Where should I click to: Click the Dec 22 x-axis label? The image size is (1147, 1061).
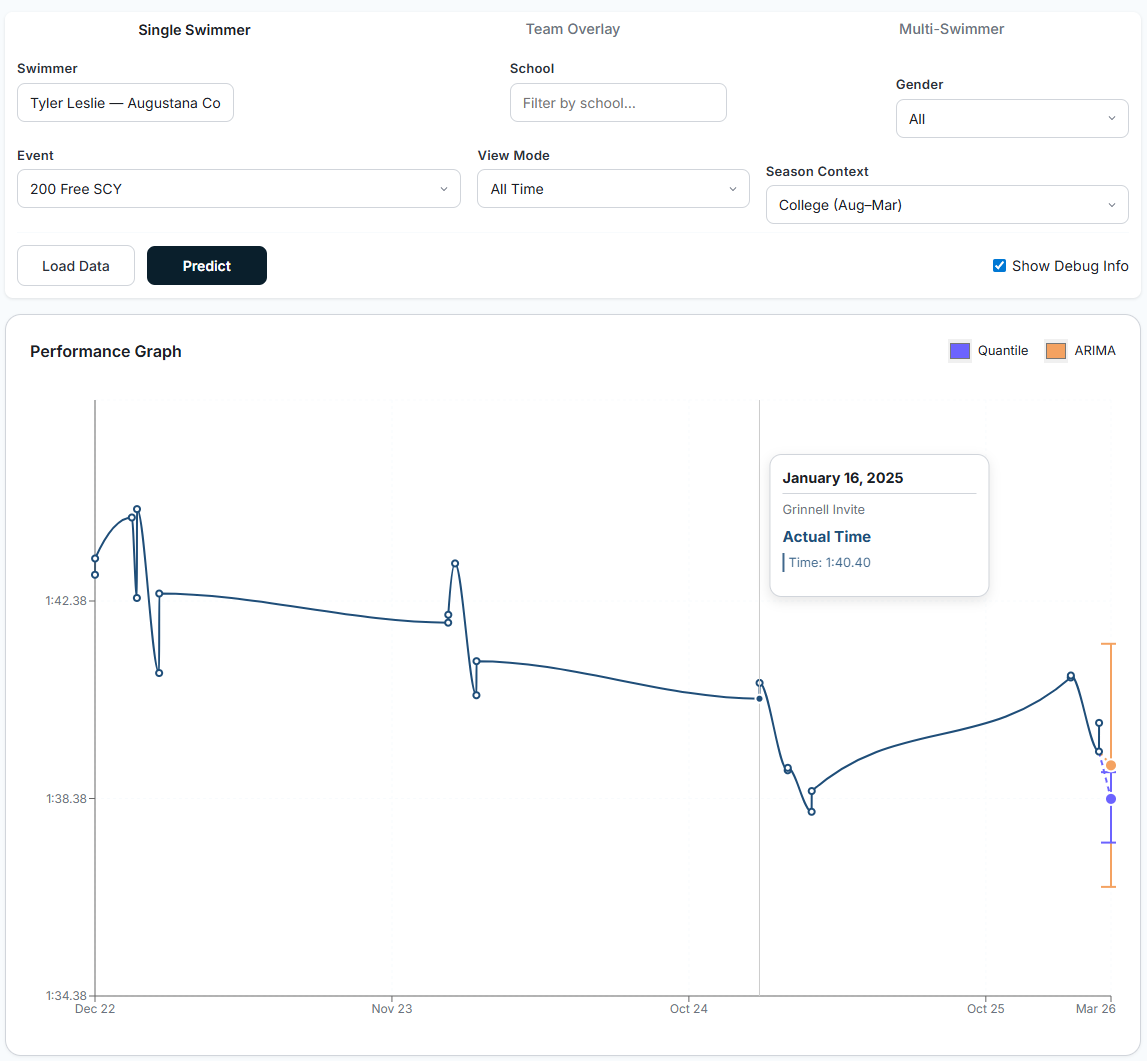(95, 1009)
